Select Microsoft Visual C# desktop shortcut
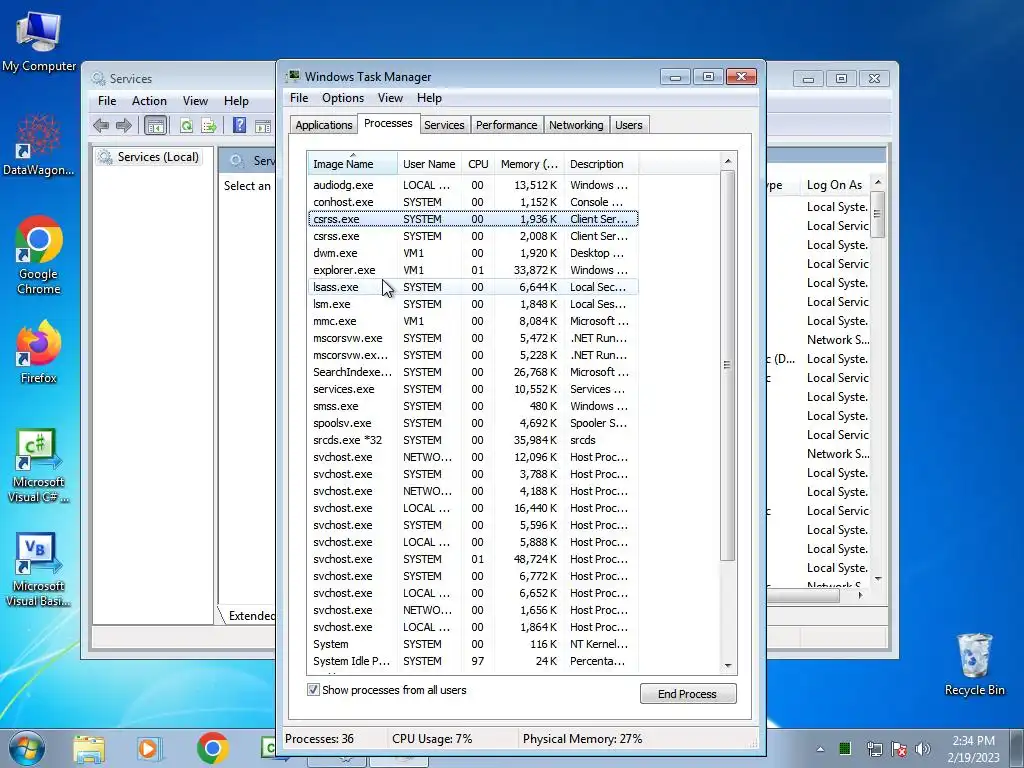Image resolution: width=1024 pixels, height=768 pixels. [x=39, y=466]
